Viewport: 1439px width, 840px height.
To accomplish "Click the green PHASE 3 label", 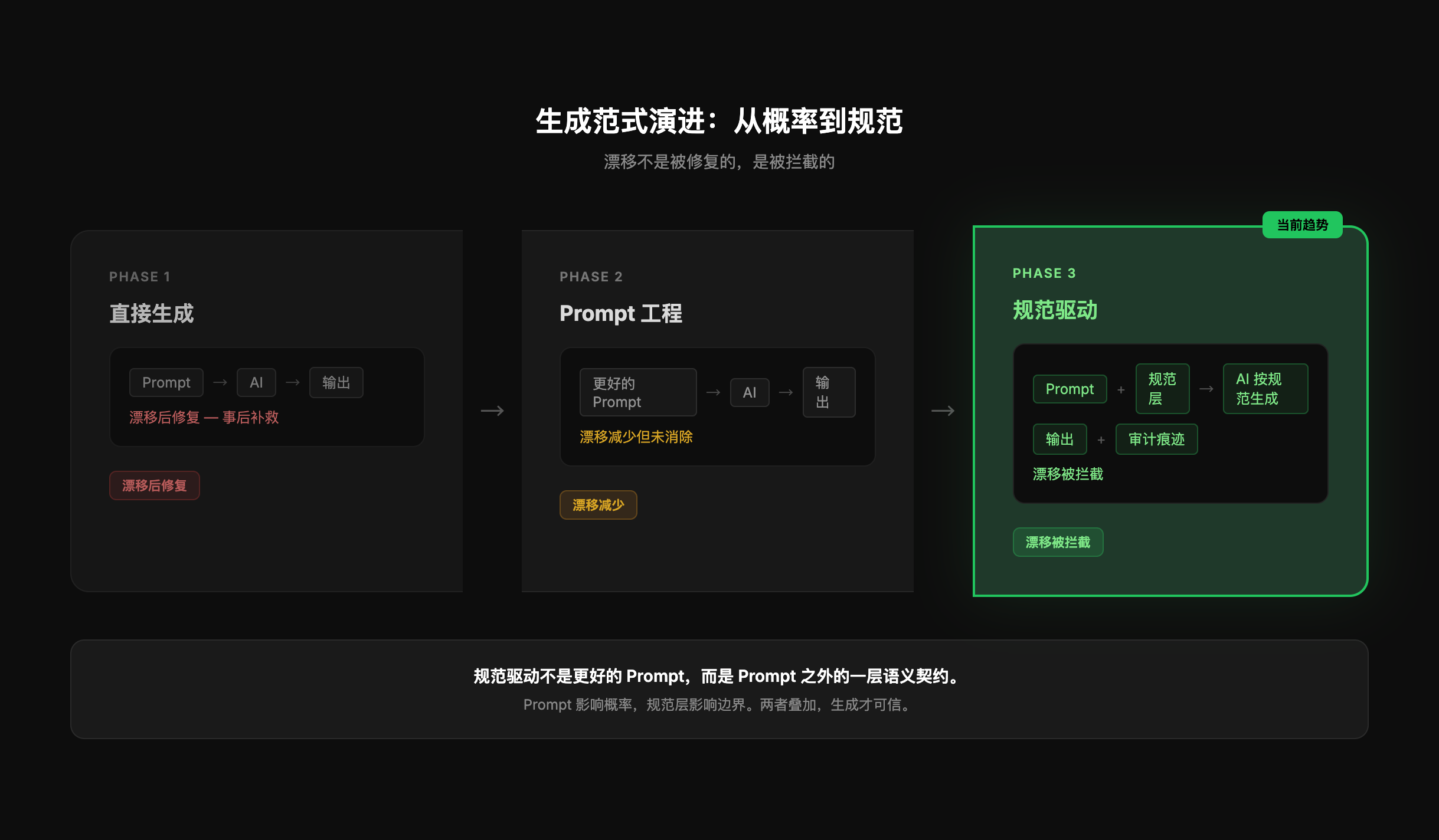I will pos(1044,273).
